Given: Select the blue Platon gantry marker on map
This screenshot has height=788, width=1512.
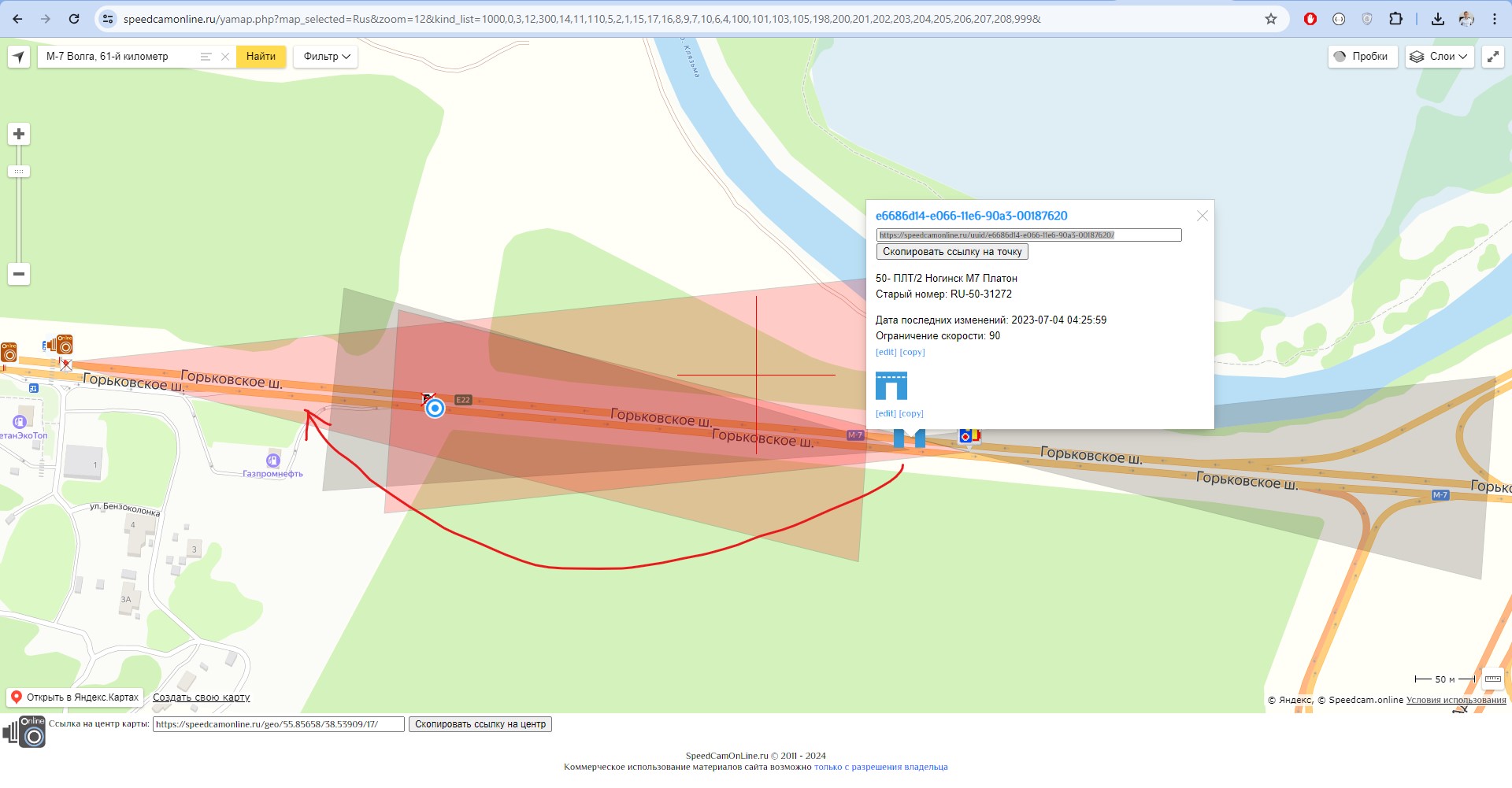Looking at the screenshot, I should 909,438.
